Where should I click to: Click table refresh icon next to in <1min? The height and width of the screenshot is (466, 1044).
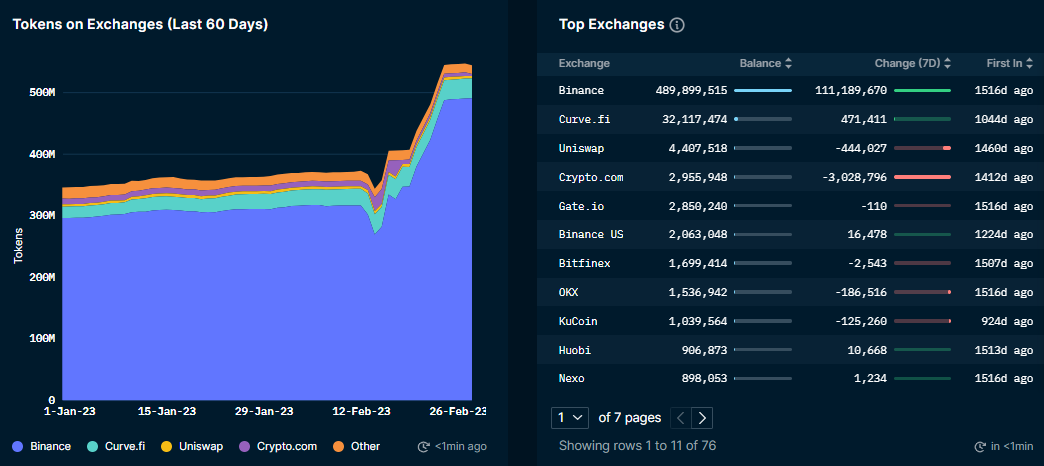(980, 447)
